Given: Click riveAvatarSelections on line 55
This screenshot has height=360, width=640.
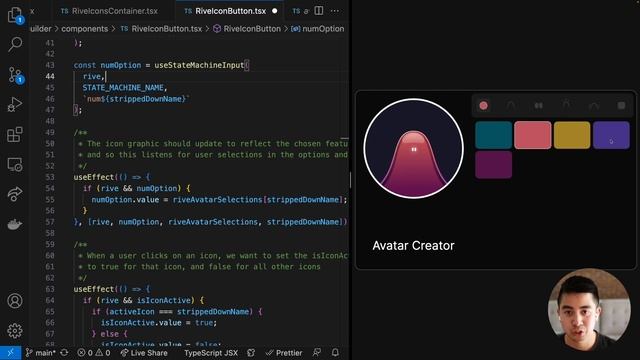Looking at the screenshot, I should click(217, 200).
